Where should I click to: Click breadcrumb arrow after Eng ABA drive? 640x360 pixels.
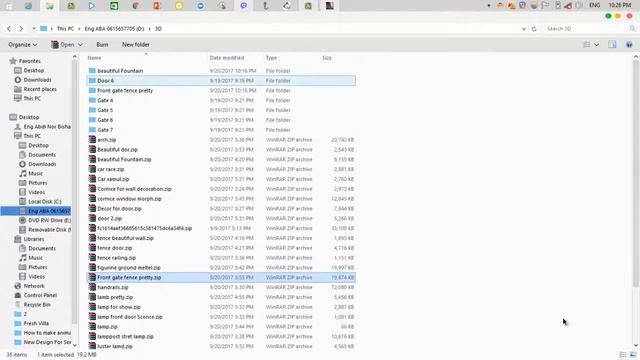[x=150, y=29]
